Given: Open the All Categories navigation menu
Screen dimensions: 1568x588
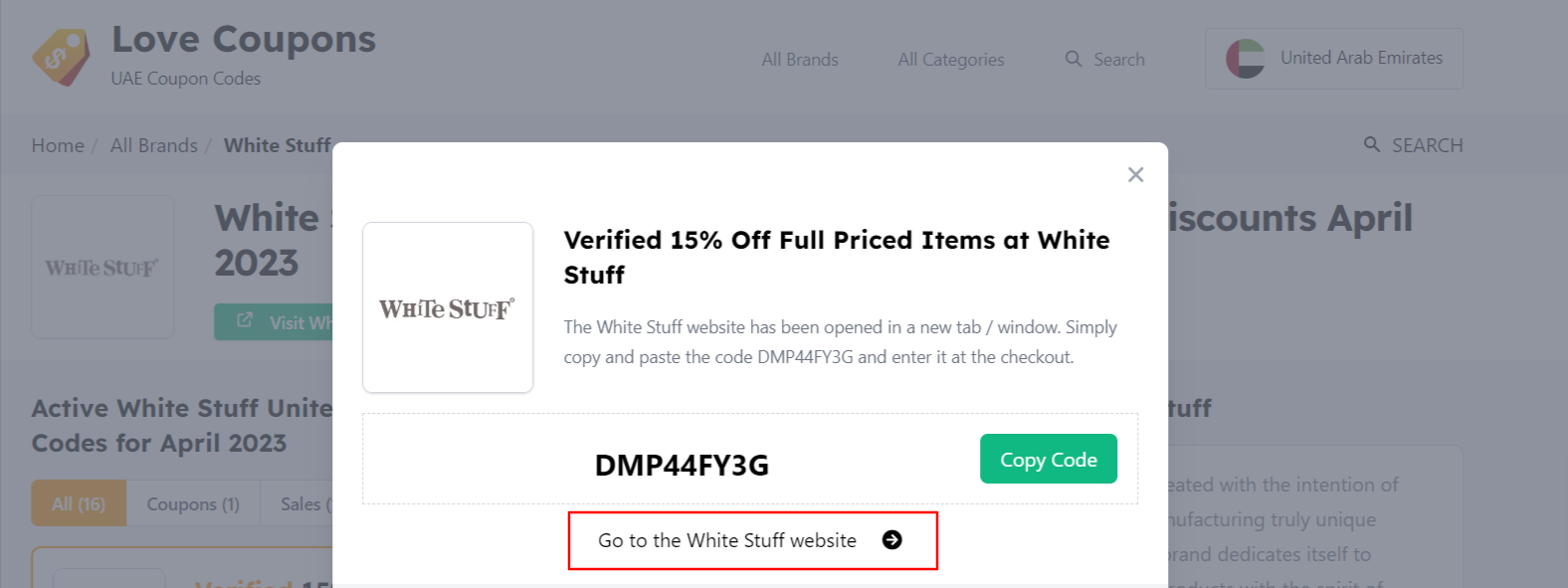Looking at the screenshot, I should [950, 59].
